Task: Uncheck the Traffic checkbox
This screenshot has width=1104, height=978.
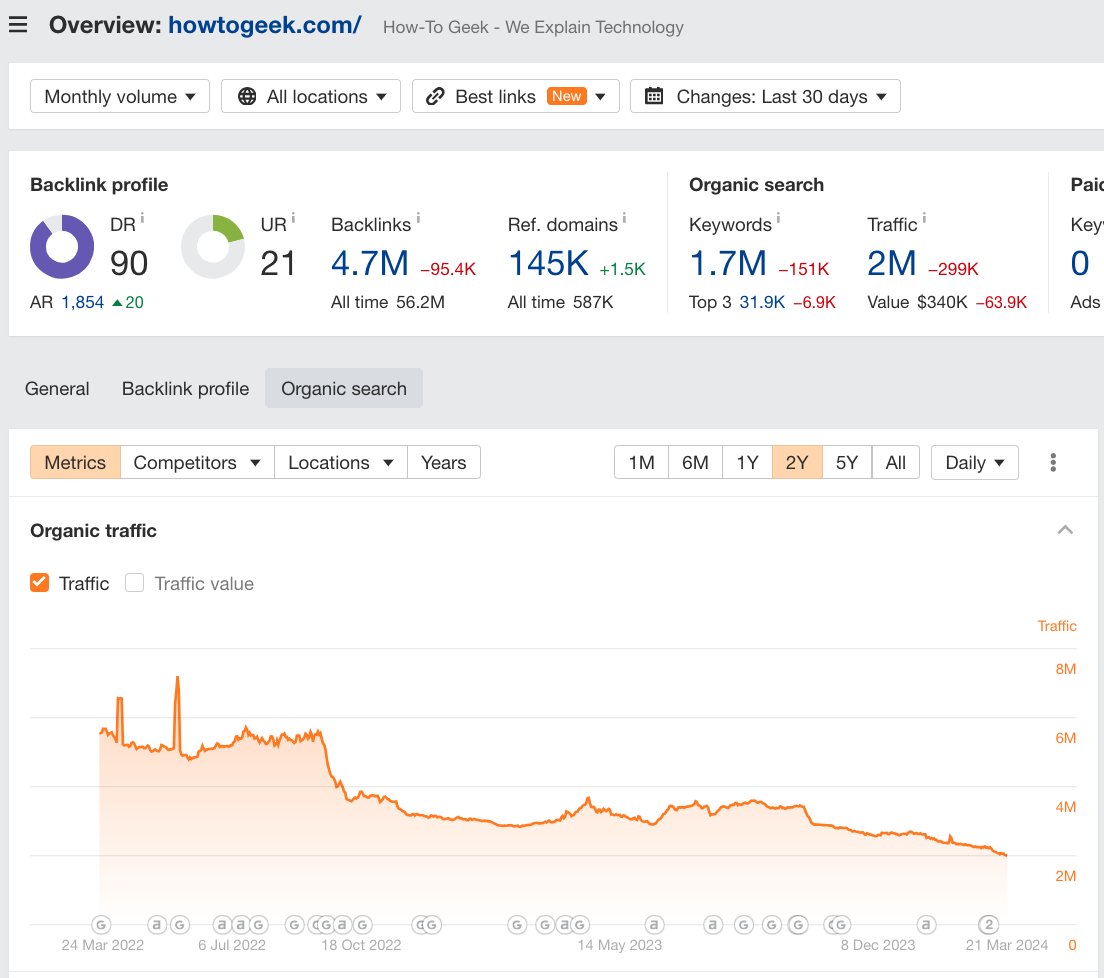Action: pos(39,582)
